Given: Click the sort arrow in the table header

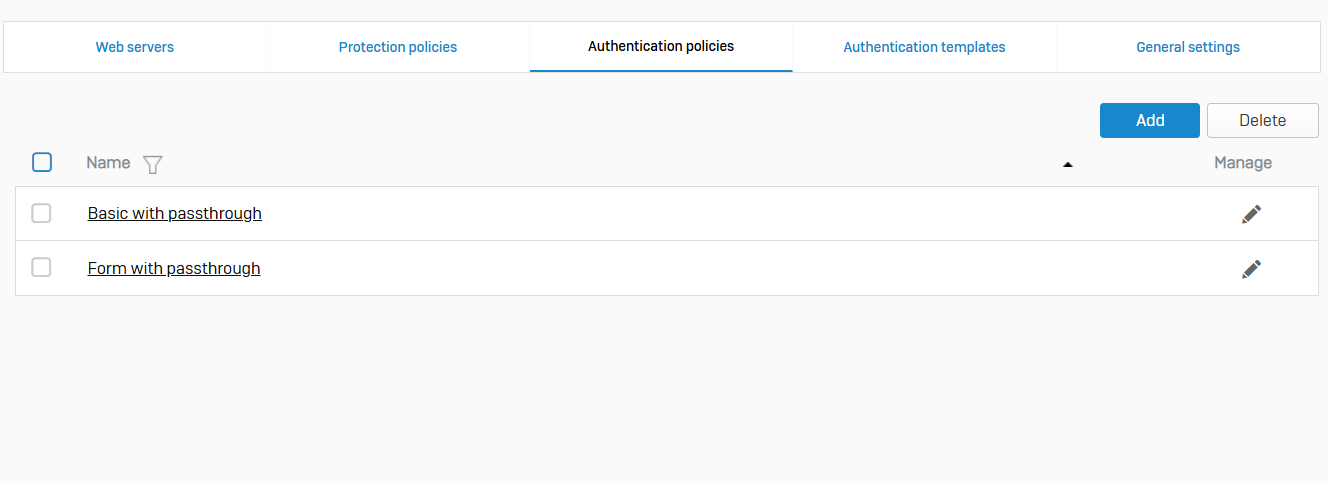Looking at the screenshot, I should (1067, 164).
